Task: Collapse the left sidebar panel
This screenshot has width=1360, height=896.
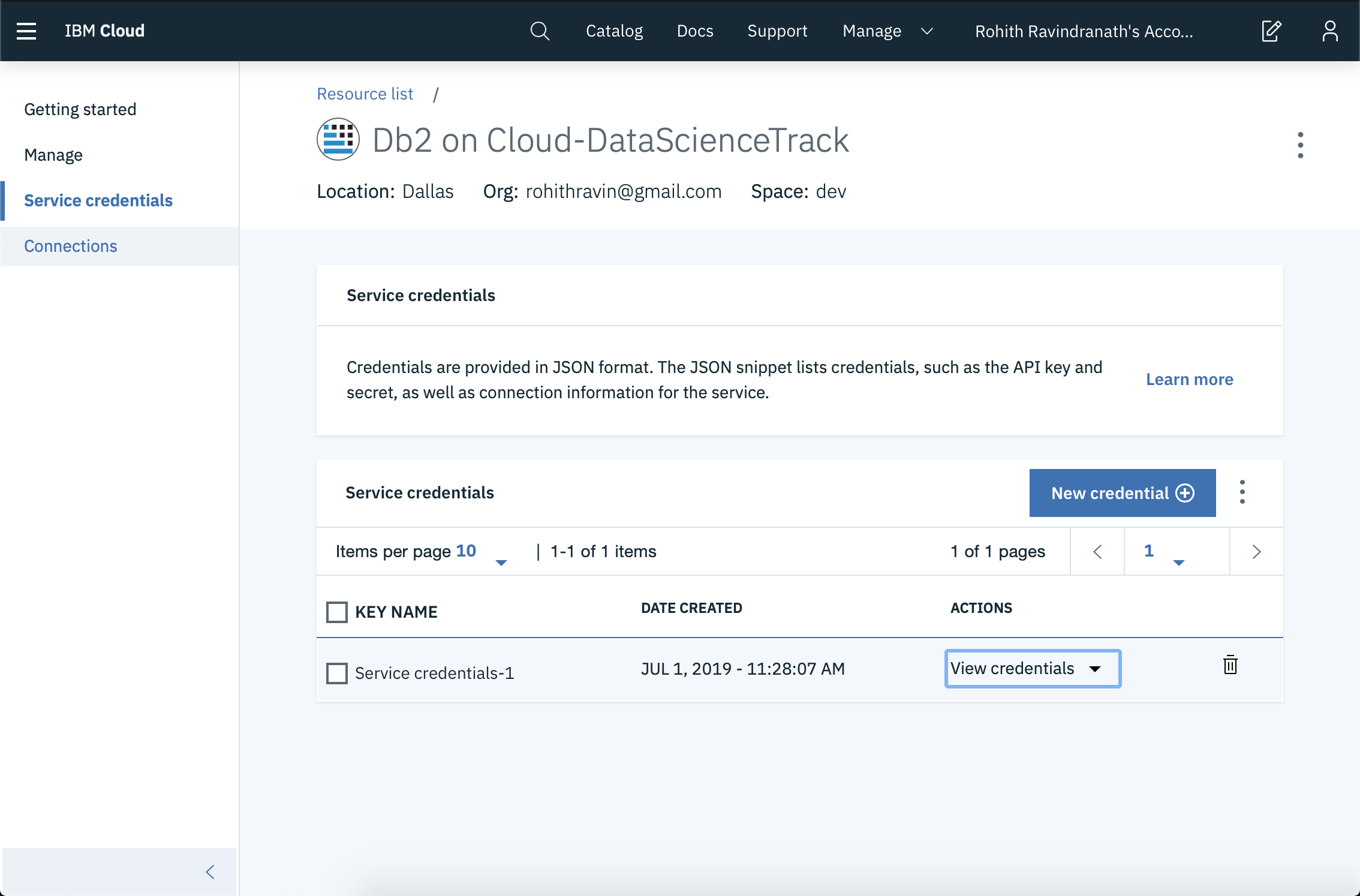Action: pyautogui.click(x=210, y=871)
